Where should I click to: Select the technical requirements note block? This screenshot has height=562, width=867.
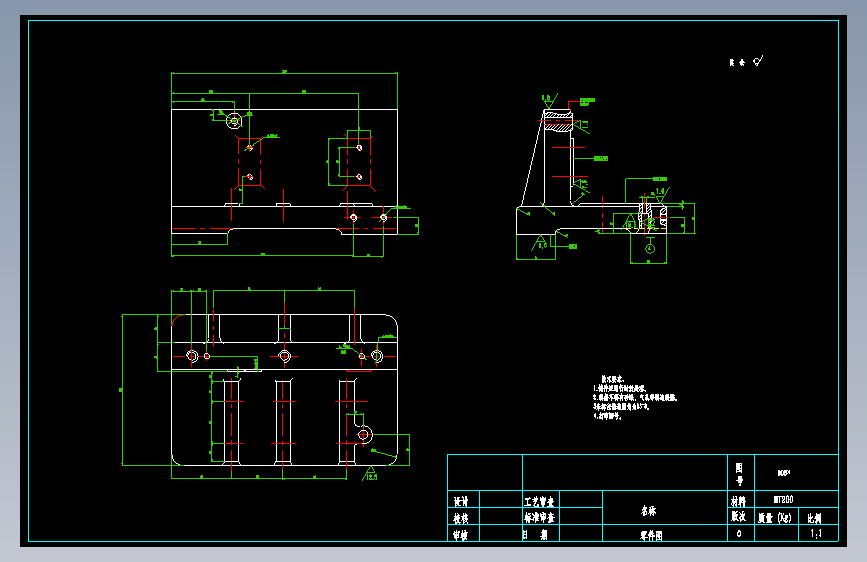tap(635, 398)
